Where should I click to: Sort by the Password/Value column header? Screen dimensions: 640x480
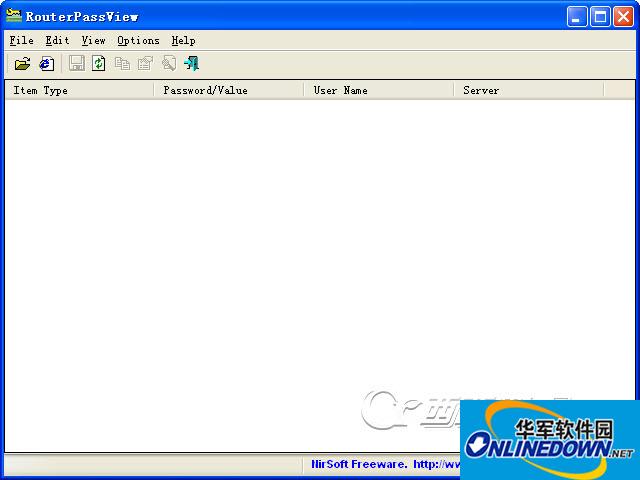pos(229,90)
